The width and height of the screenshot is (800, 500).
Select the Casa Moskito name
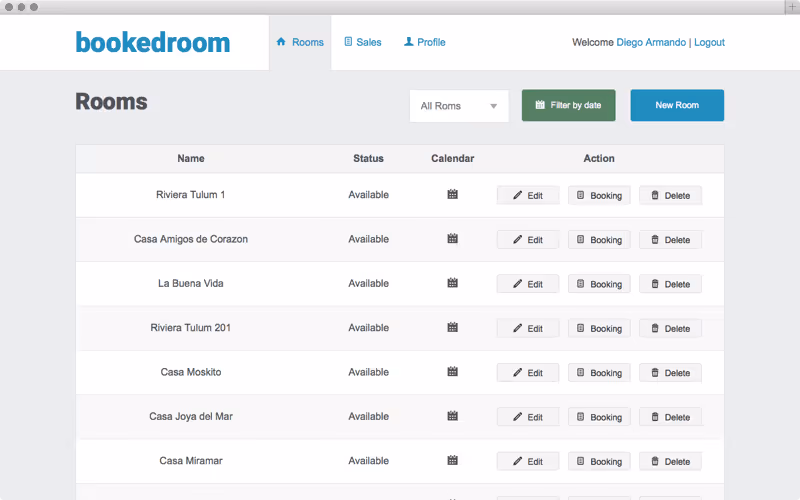click(x=191, y=372)
